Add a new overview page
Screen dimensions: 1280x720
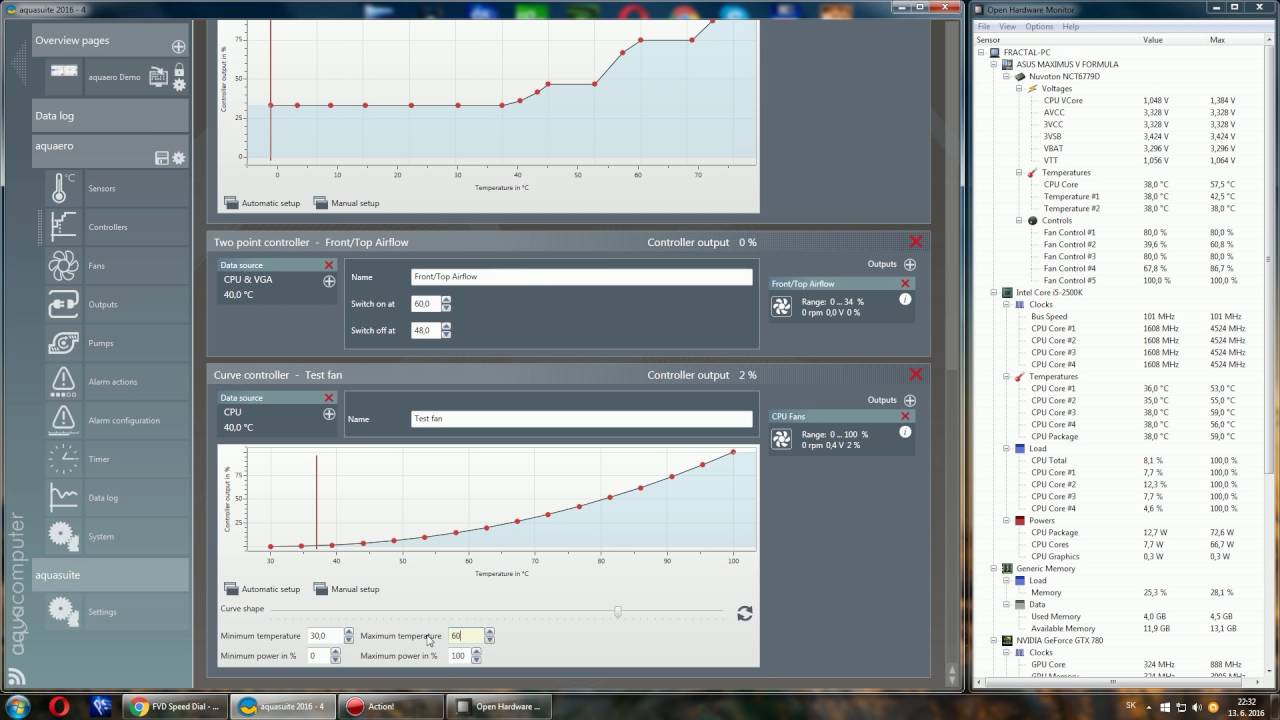coord(178,46)
